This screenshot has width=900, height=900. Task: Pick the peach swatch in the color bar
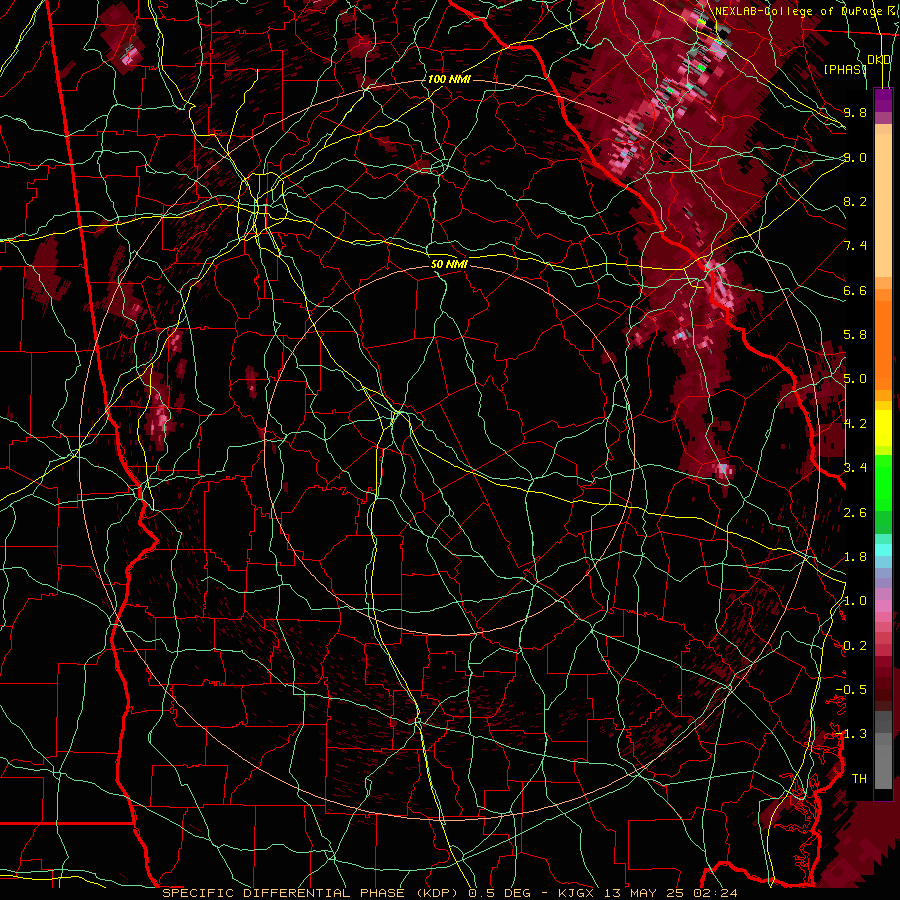coord(883,207)
